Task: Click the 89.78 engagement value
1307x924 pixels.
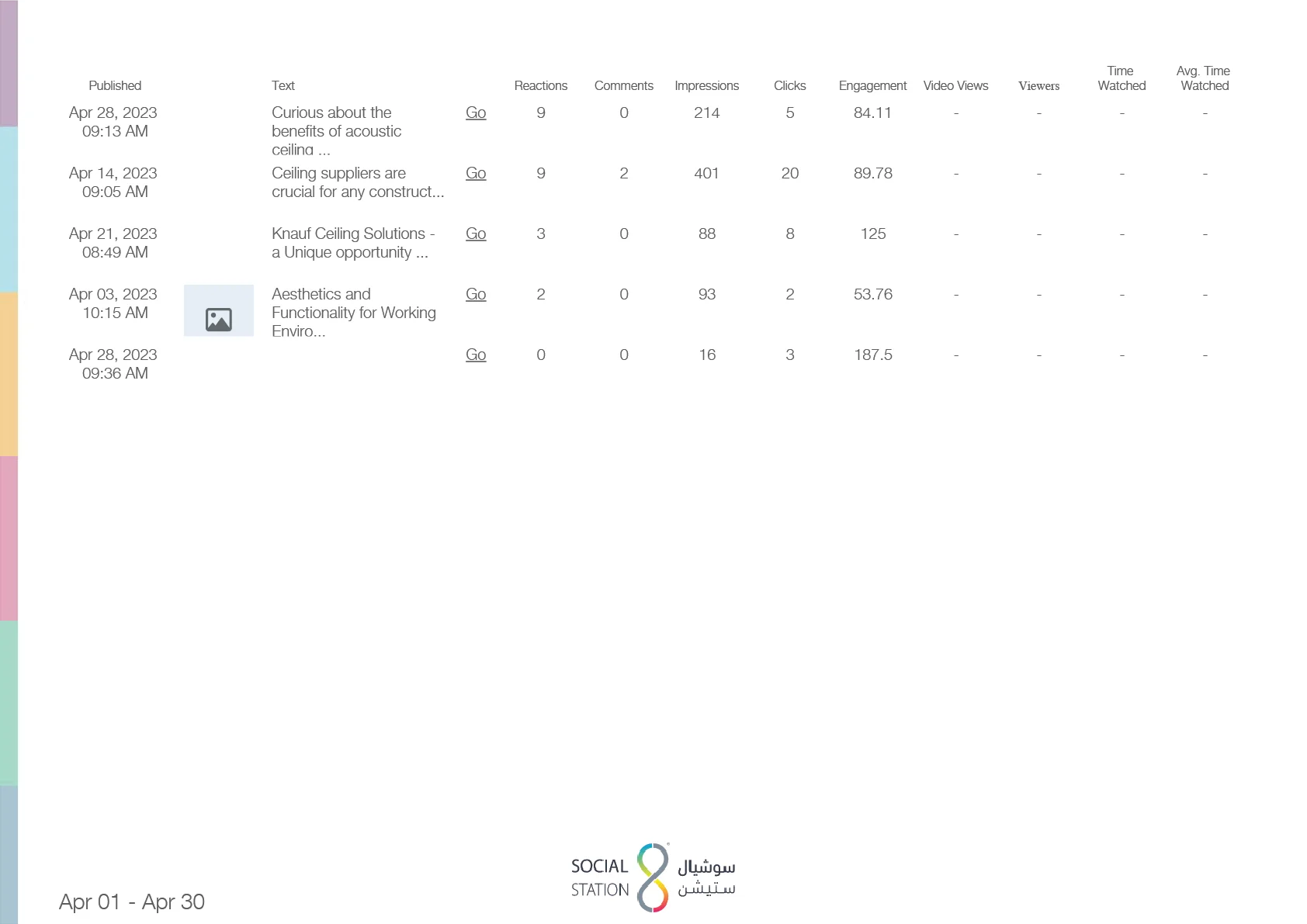Action: (873, 173)
